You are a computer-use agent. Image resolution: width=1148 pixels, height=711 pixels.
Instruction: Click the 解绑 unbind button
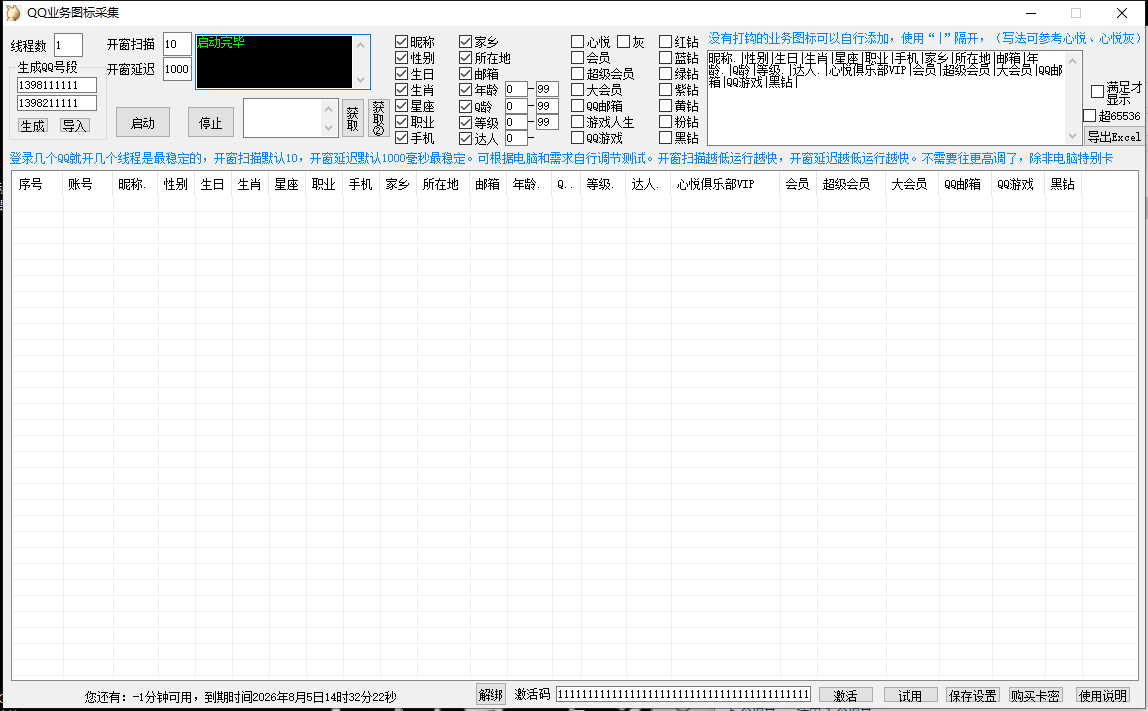coord(491,695)
